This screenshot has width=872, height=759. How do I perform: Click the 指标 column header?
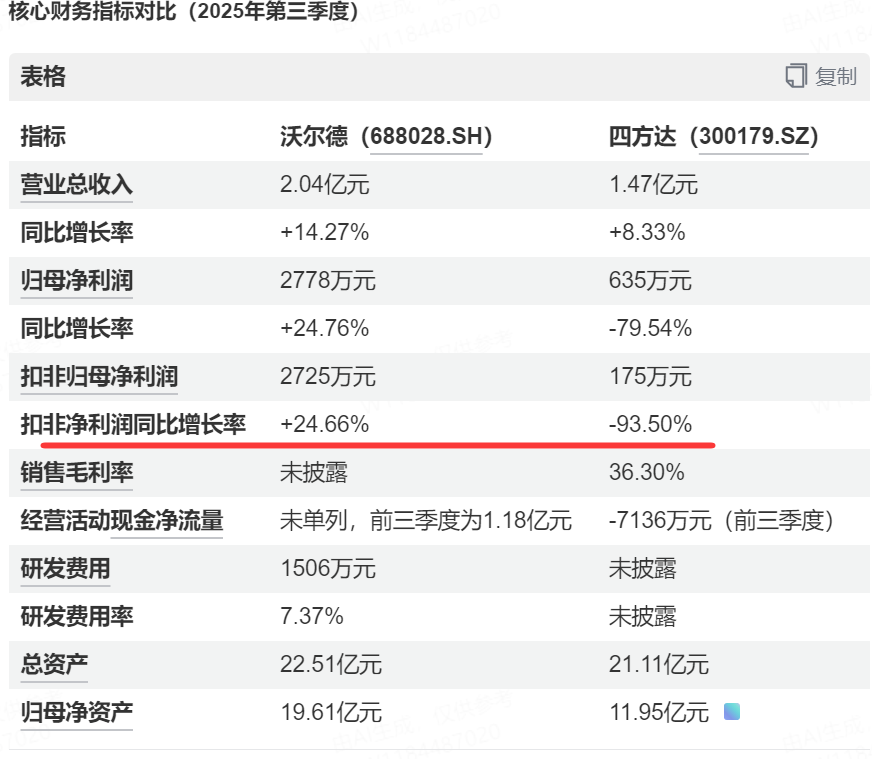[43, 137]
